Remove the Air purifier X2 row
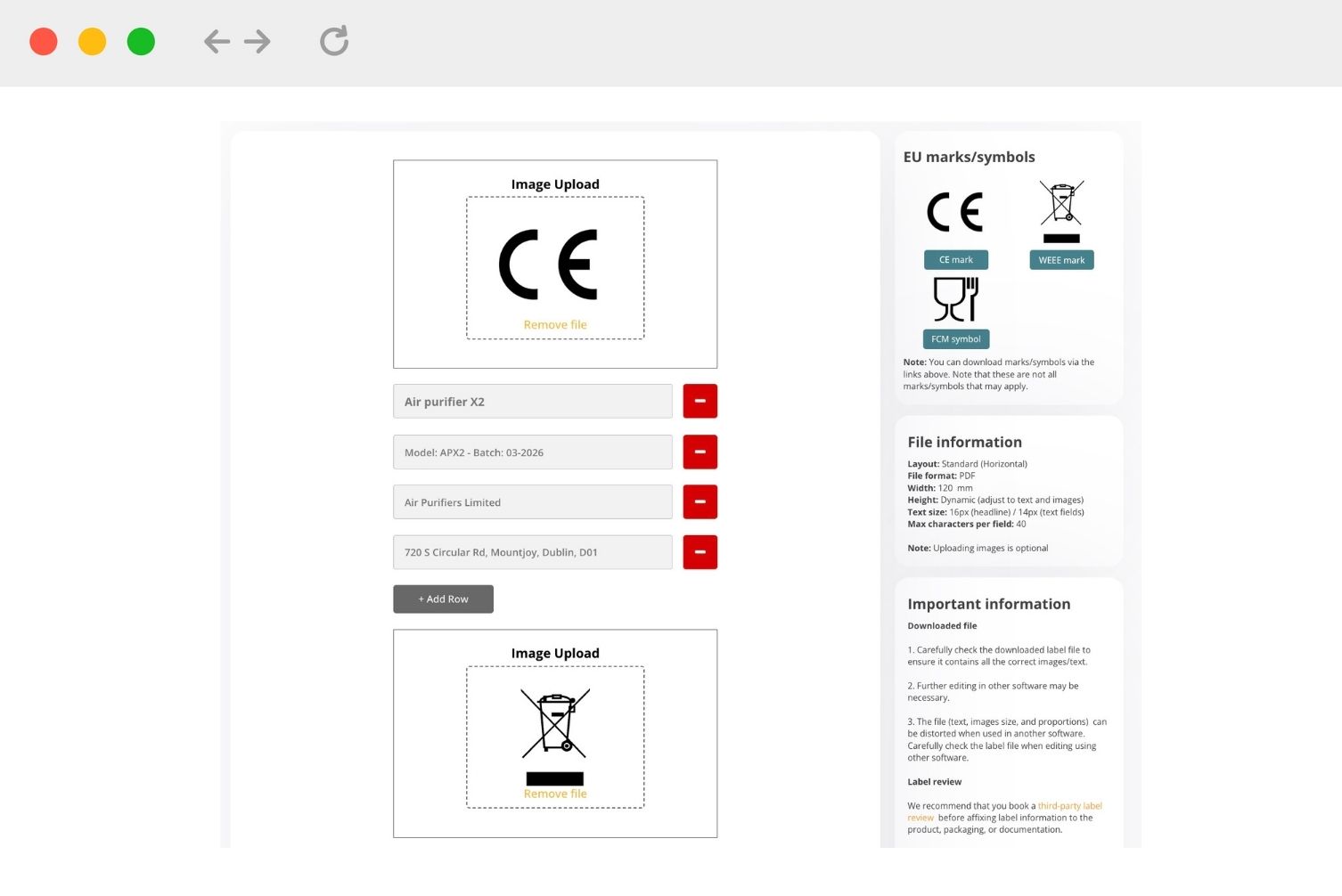The height and width of the screenshot is (896, 1342). [x=700, y=402]
